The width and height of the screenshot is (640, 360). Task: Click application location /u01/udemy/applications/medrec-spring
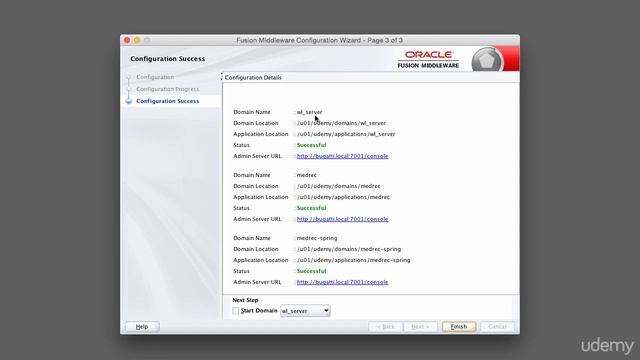click(353, 260)
